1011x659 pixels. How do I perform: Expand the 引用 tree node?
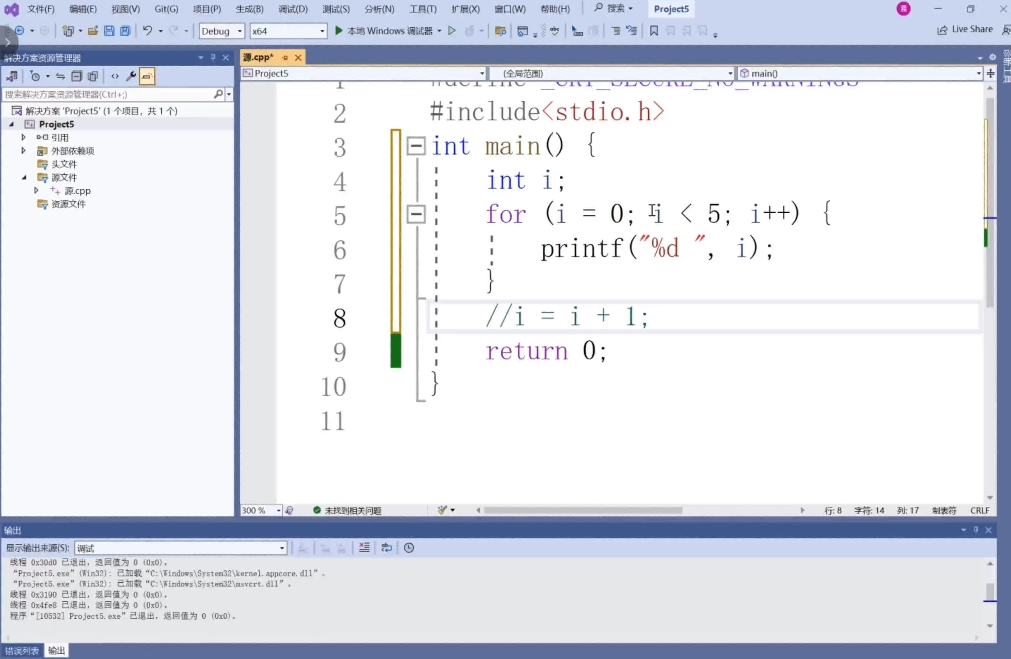24,137
